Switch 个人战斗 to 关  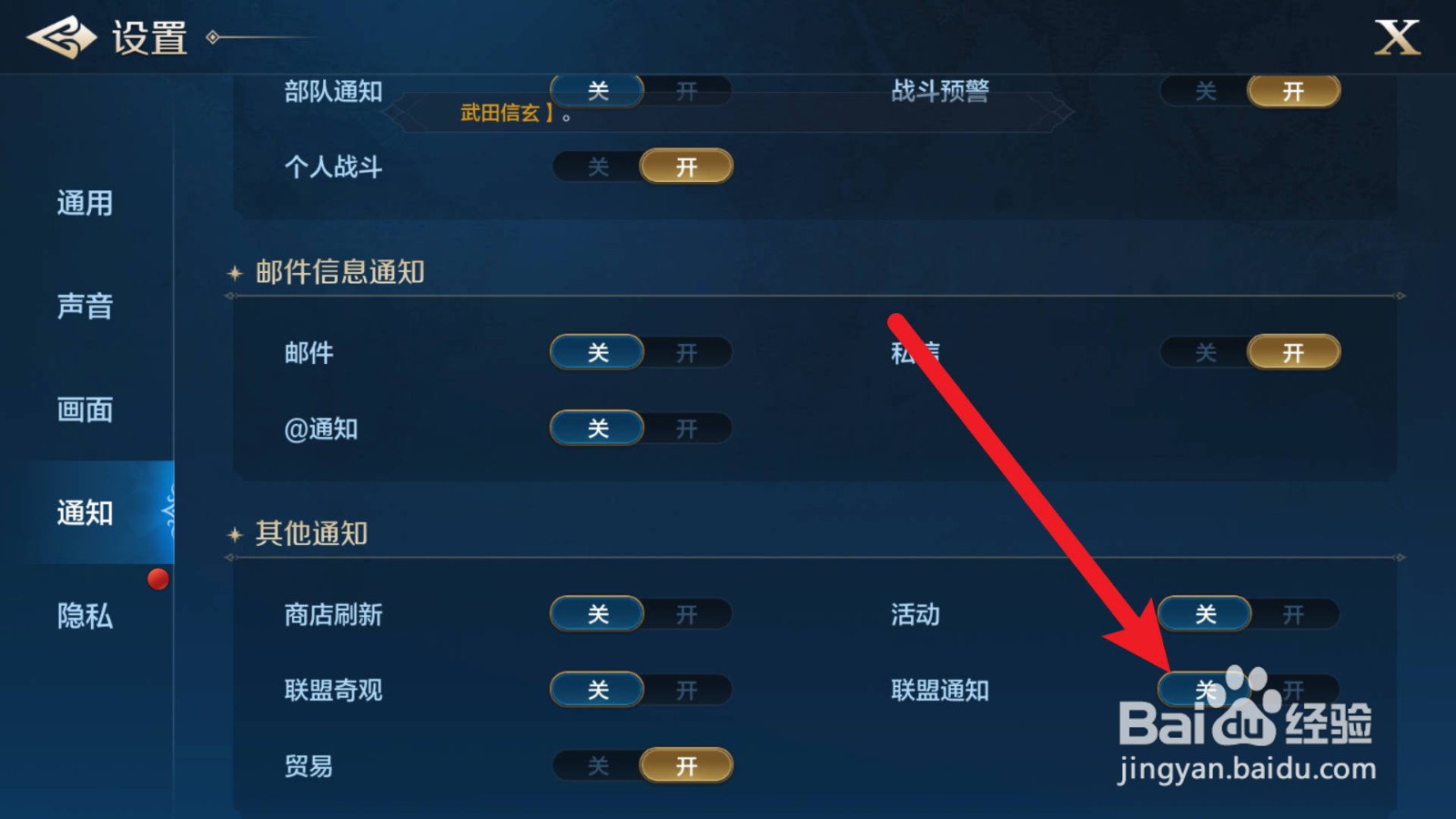point(598,167)
